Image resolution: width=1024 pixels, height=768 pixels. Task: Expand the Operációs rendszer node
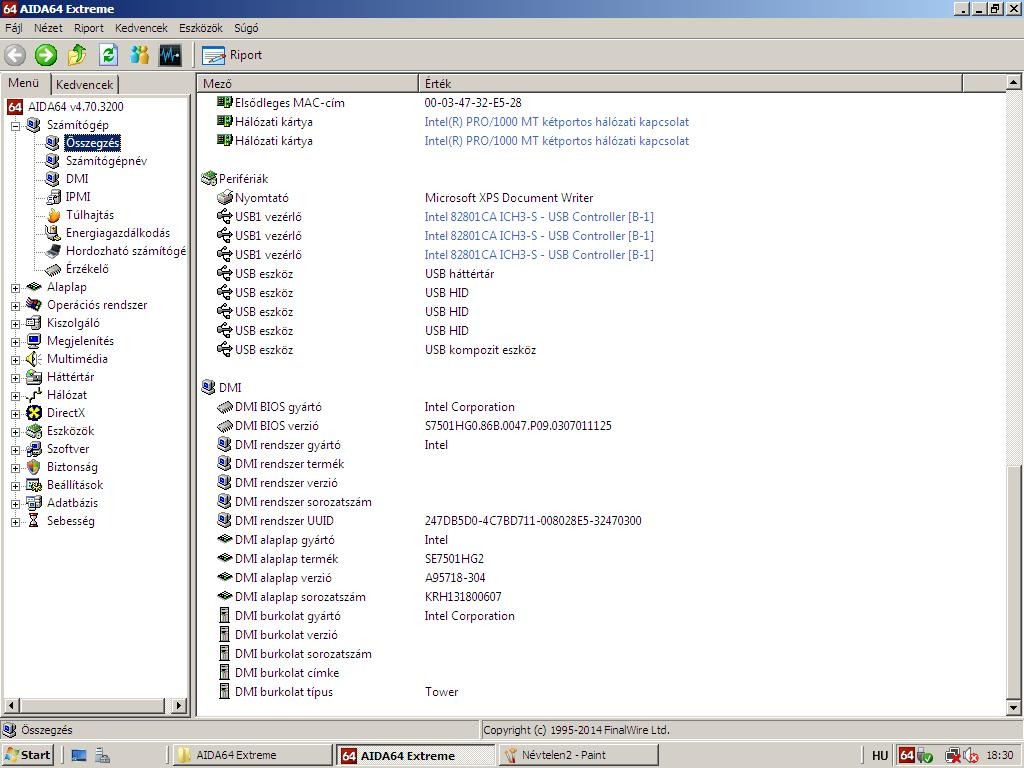pos(16,306)
